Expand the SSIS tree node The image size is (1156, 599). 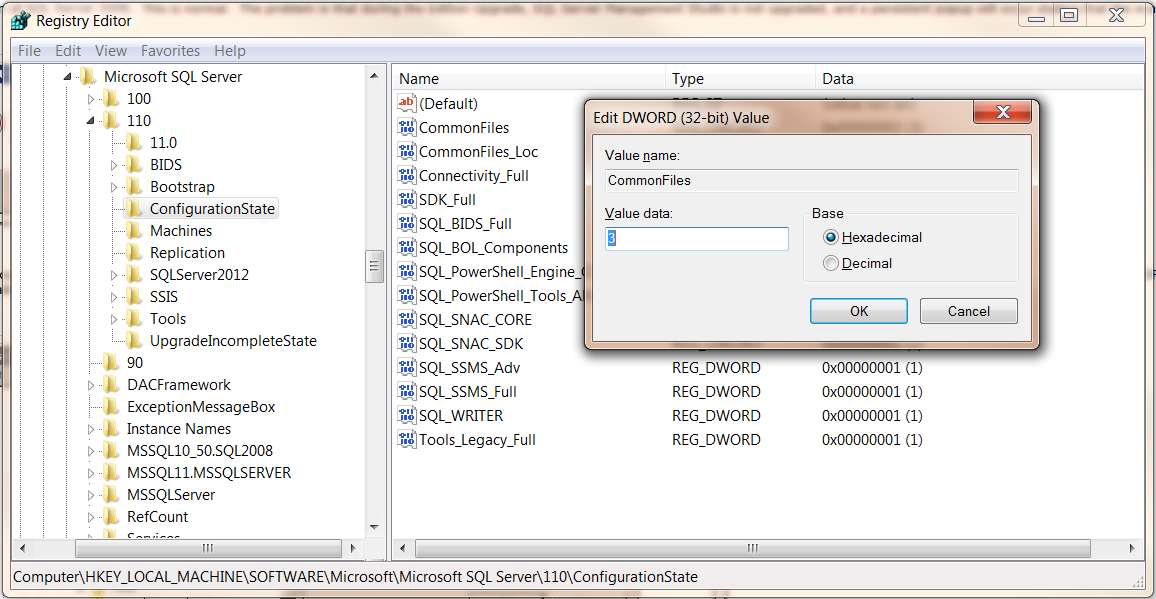click(114, 297)
